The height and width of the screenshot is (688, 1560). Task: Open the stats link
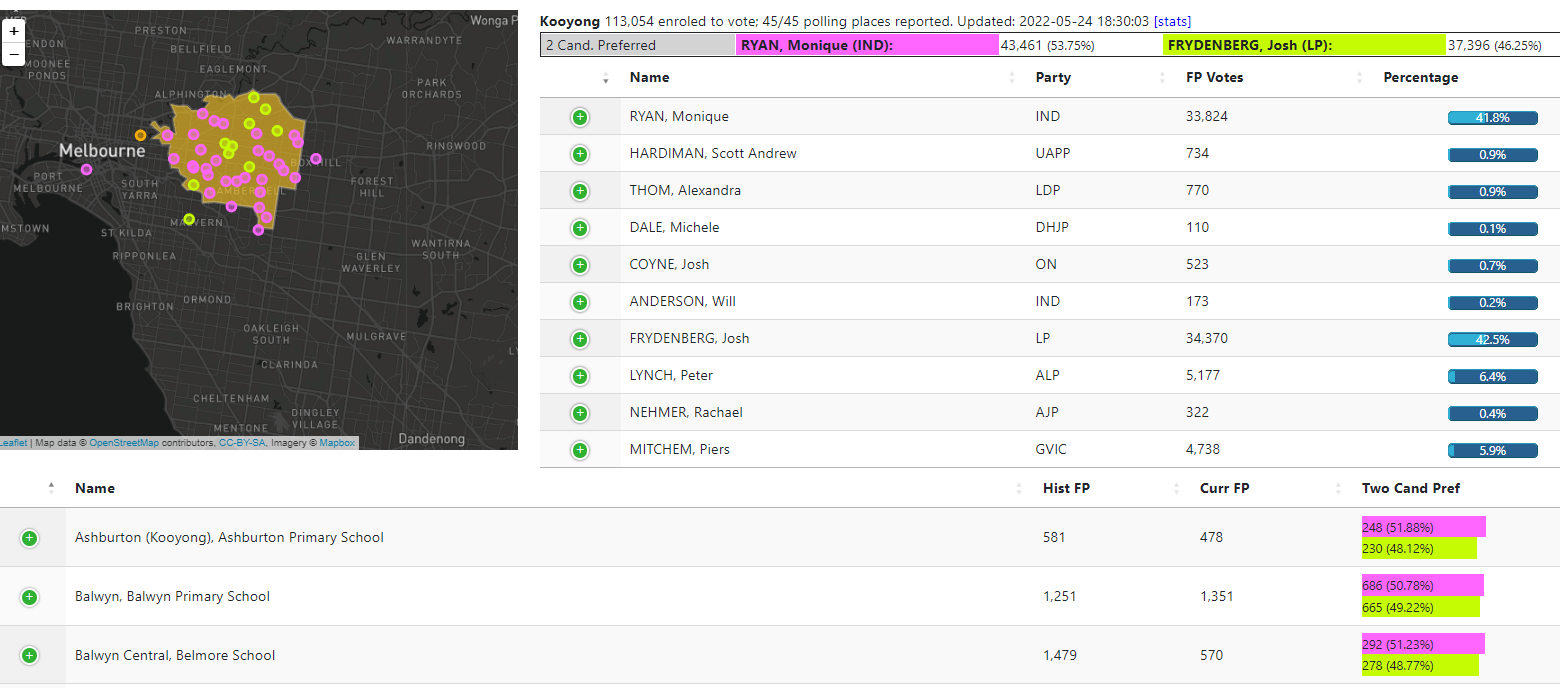click(1172, 21)
